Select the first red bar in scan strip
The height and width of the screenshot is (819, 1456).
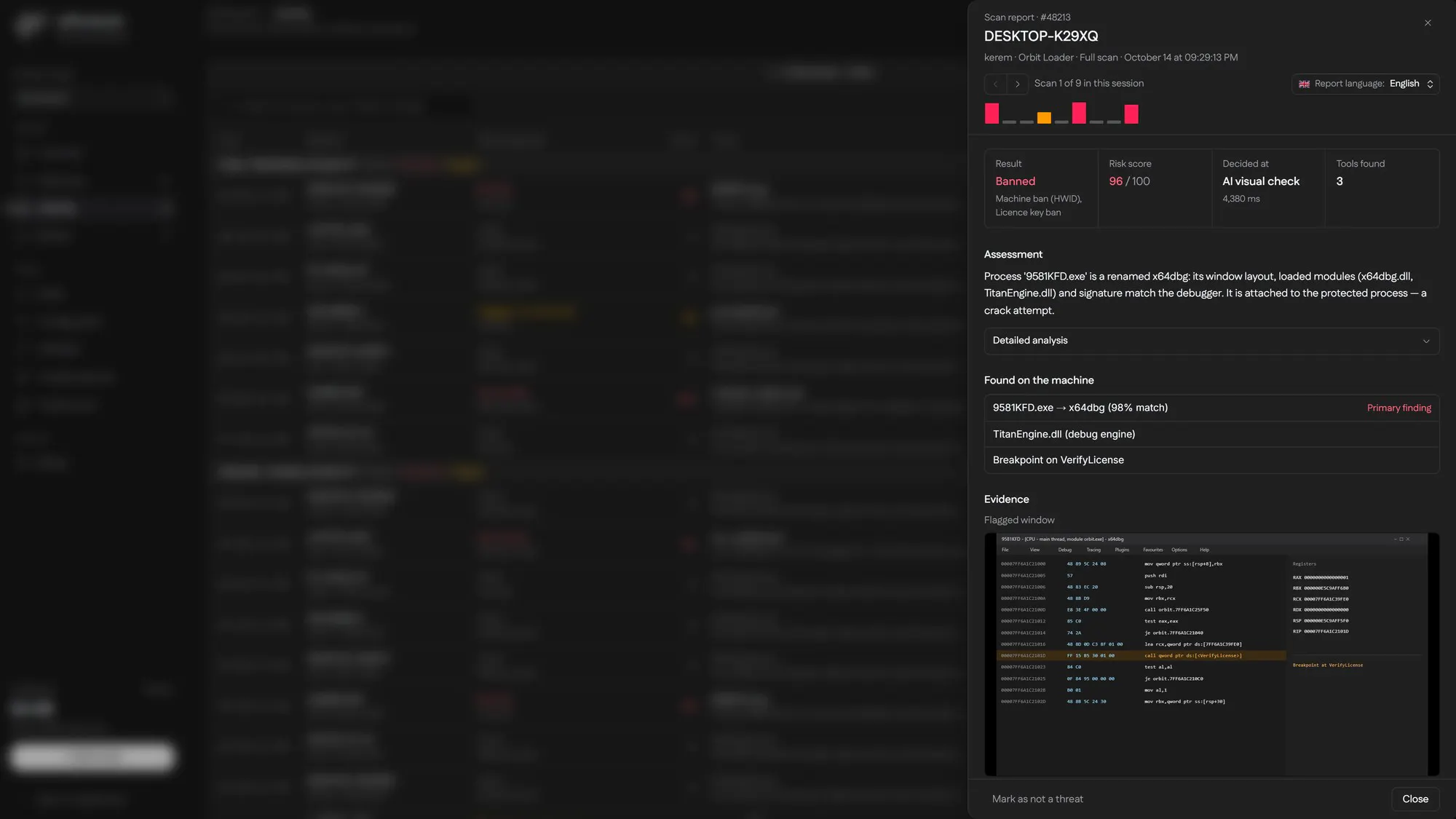tap(992, 114)
